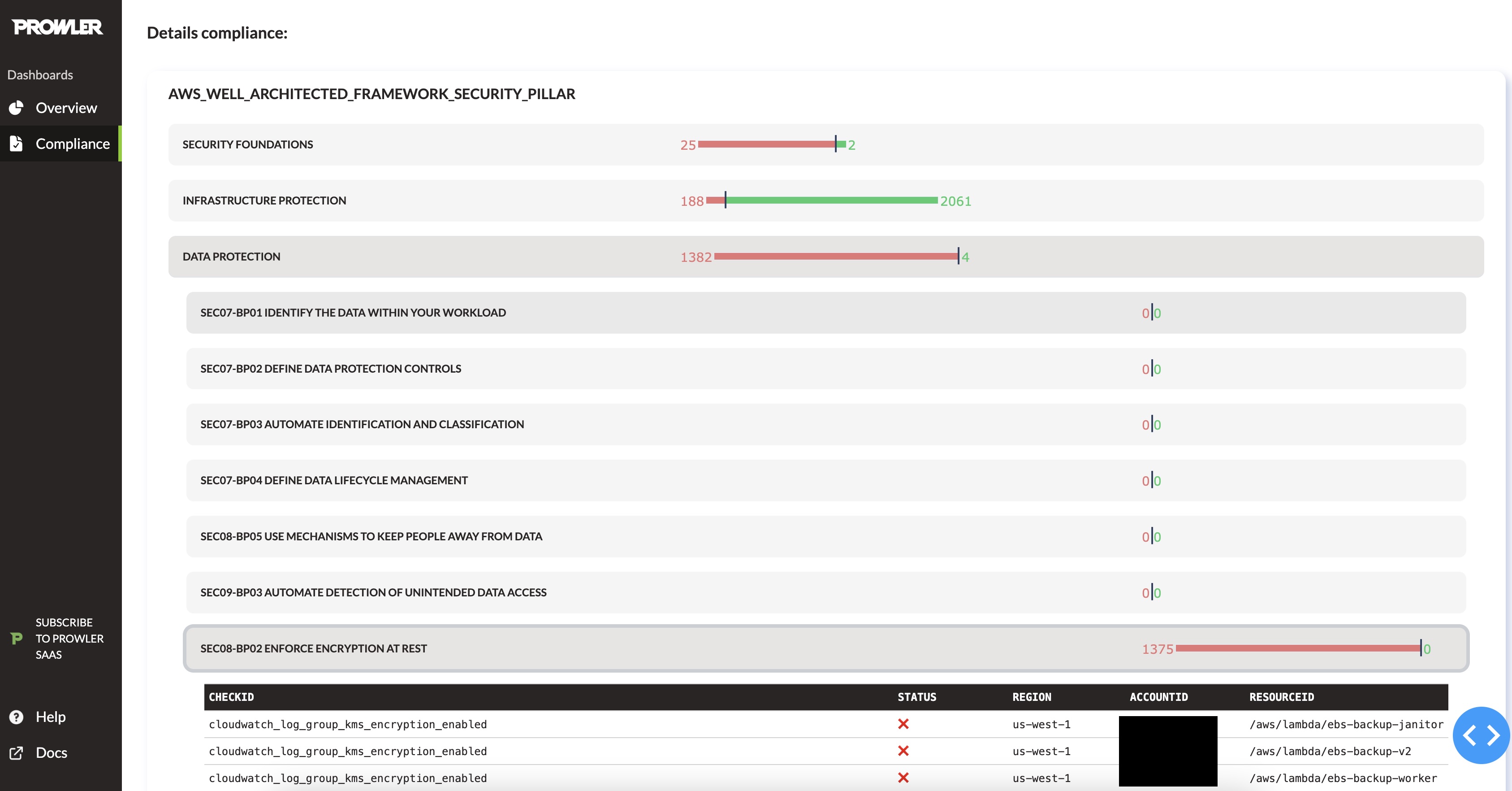Click the 1375 fail count for Encryption at Rest
This screenshot has height=791, width=1512.
coord(1158,649)
